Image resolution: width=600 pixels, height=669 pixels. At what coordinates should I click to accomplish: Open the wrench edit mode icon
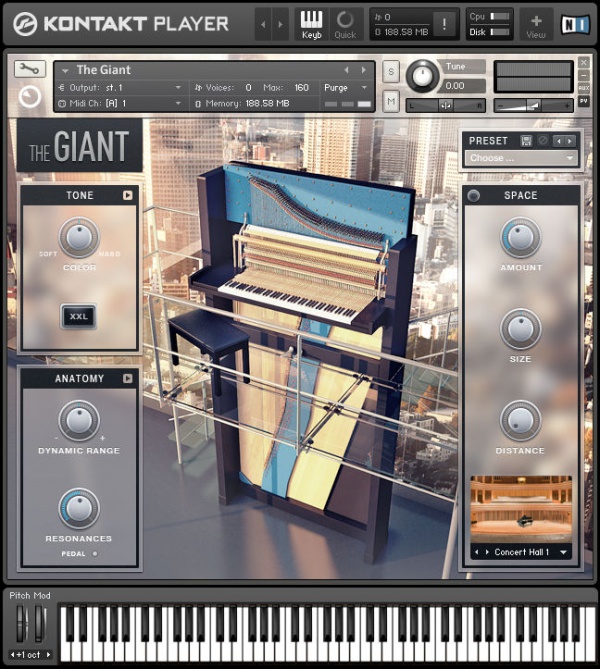click(x=30, y=69)
